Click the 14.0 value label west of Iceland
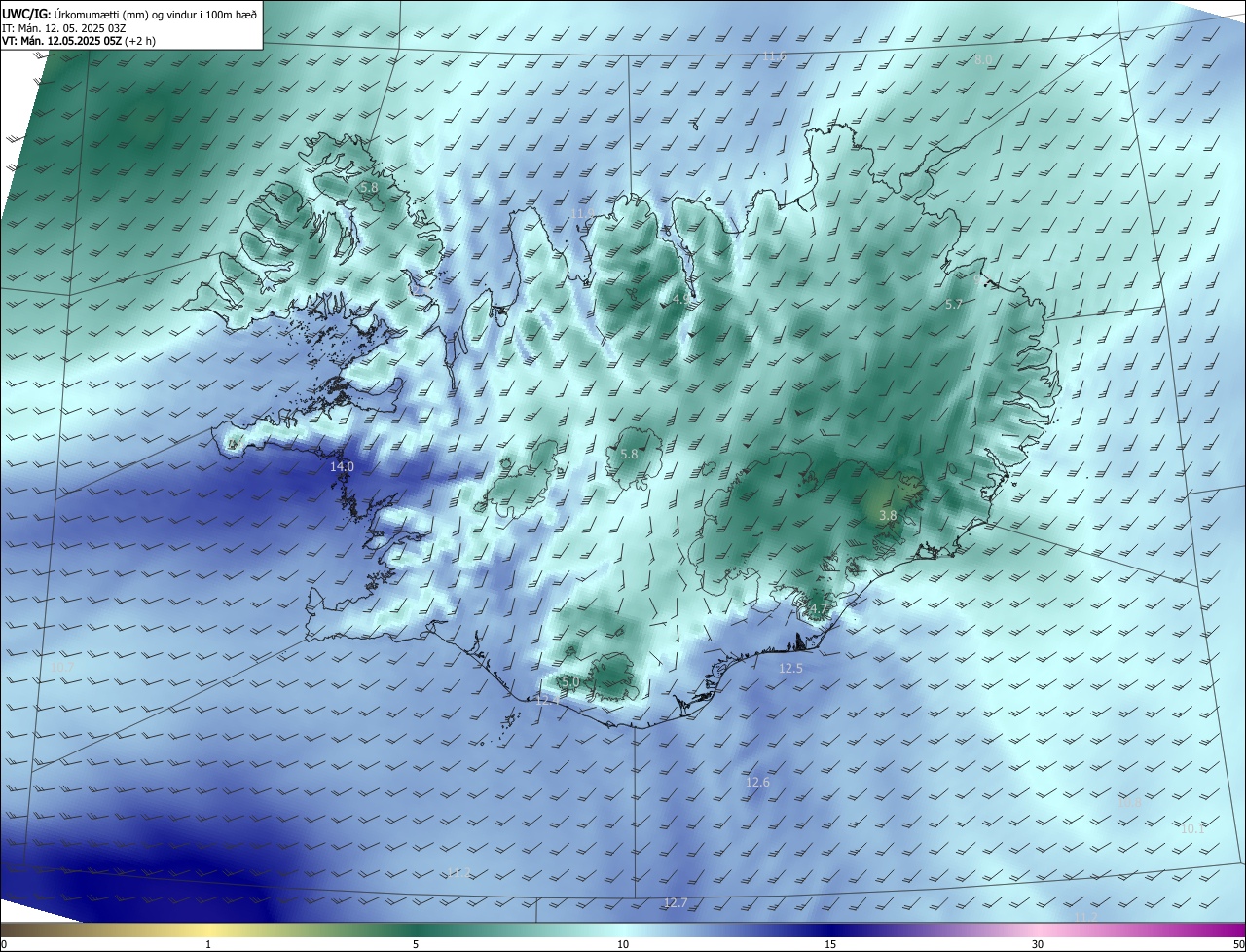The height and width of the screenshot is (952, 1246). point(342,467)
